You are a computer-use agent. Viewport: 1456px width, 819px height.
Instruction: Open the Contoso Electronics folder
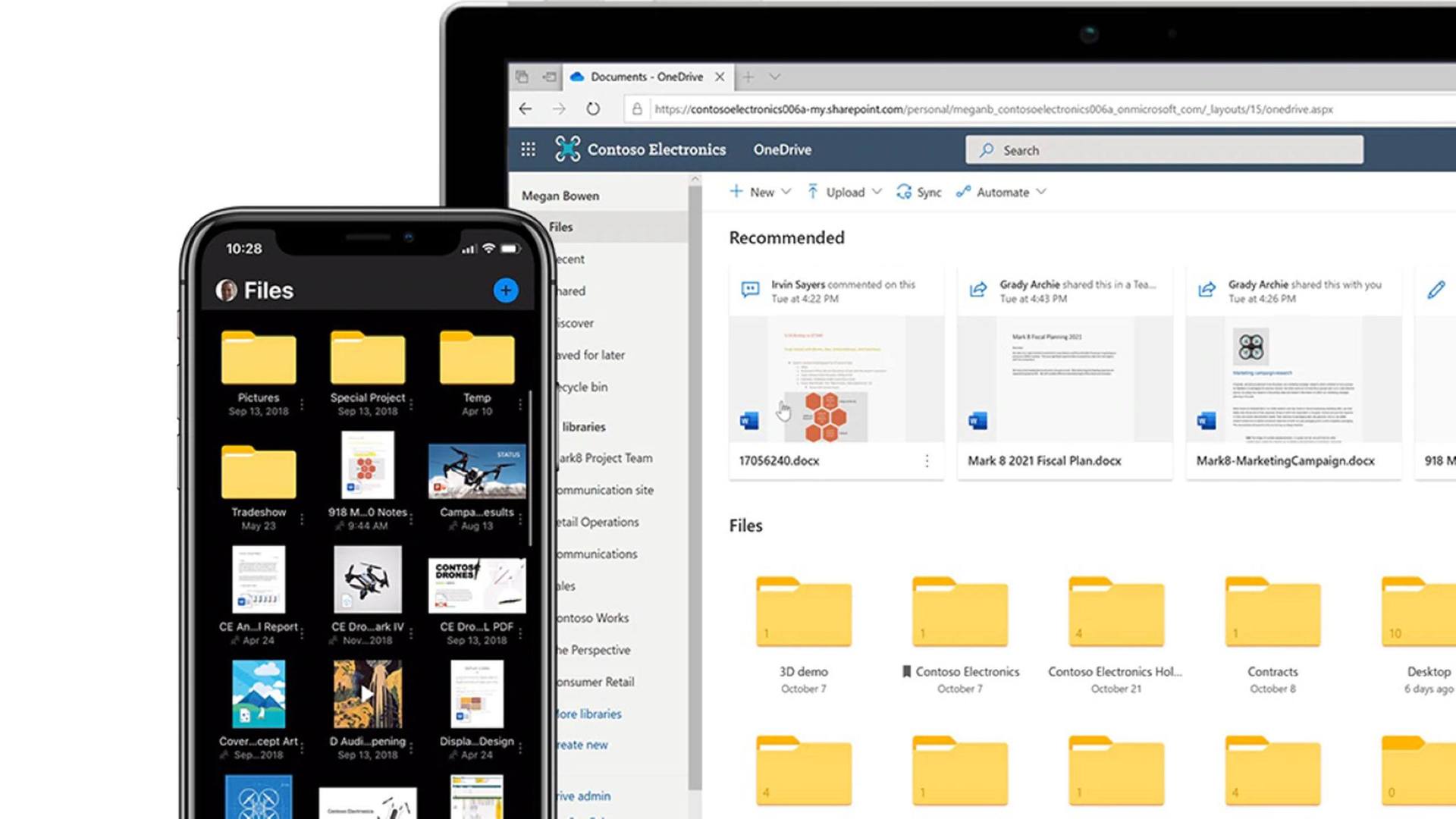960,611
